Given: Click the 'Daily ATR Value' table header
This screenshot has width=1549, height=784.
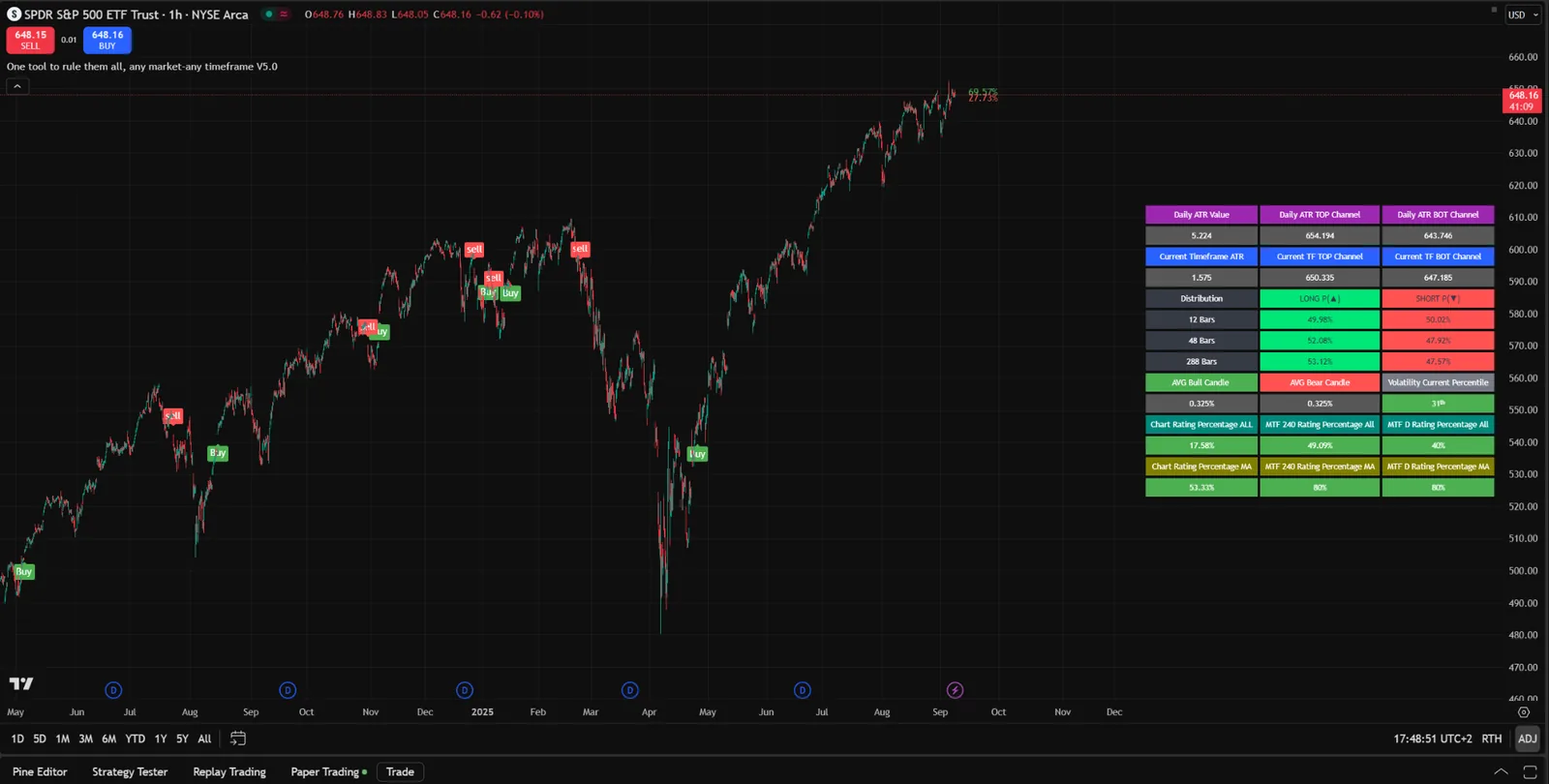Looking at the screenshot, I should click(1201, 215).
